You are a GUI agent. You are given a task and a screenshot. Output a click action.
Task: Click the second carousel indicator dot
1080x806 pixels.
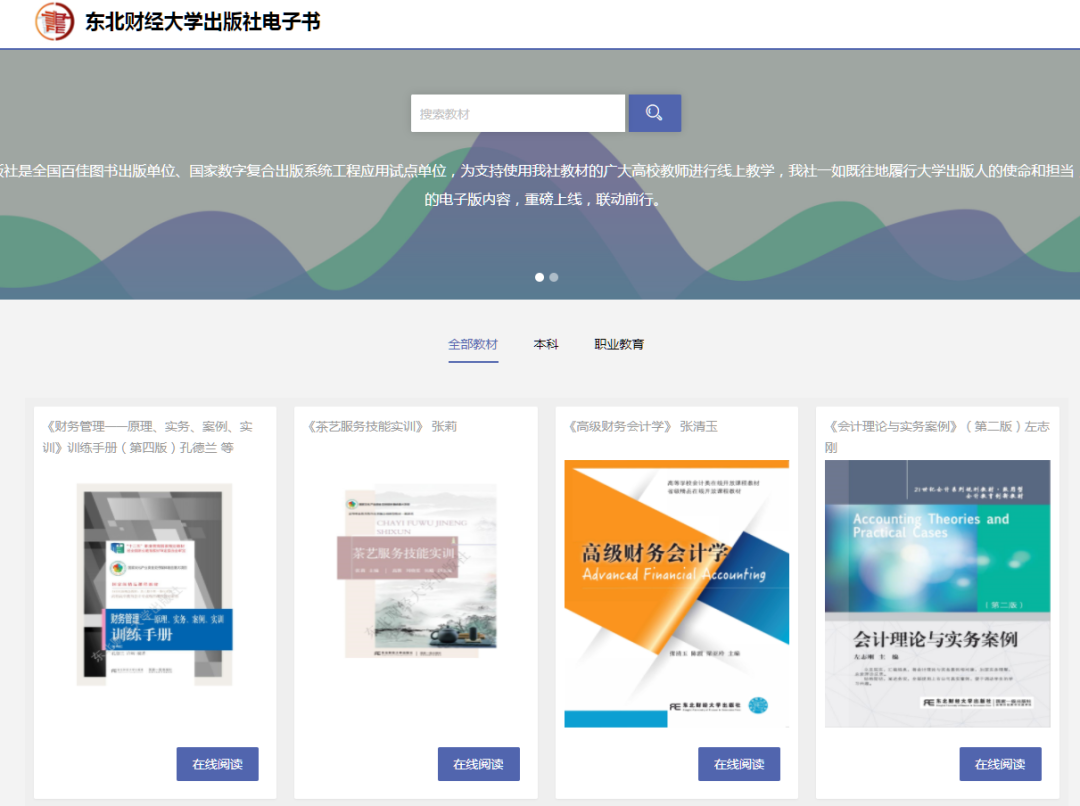click(x=554, y=277)
